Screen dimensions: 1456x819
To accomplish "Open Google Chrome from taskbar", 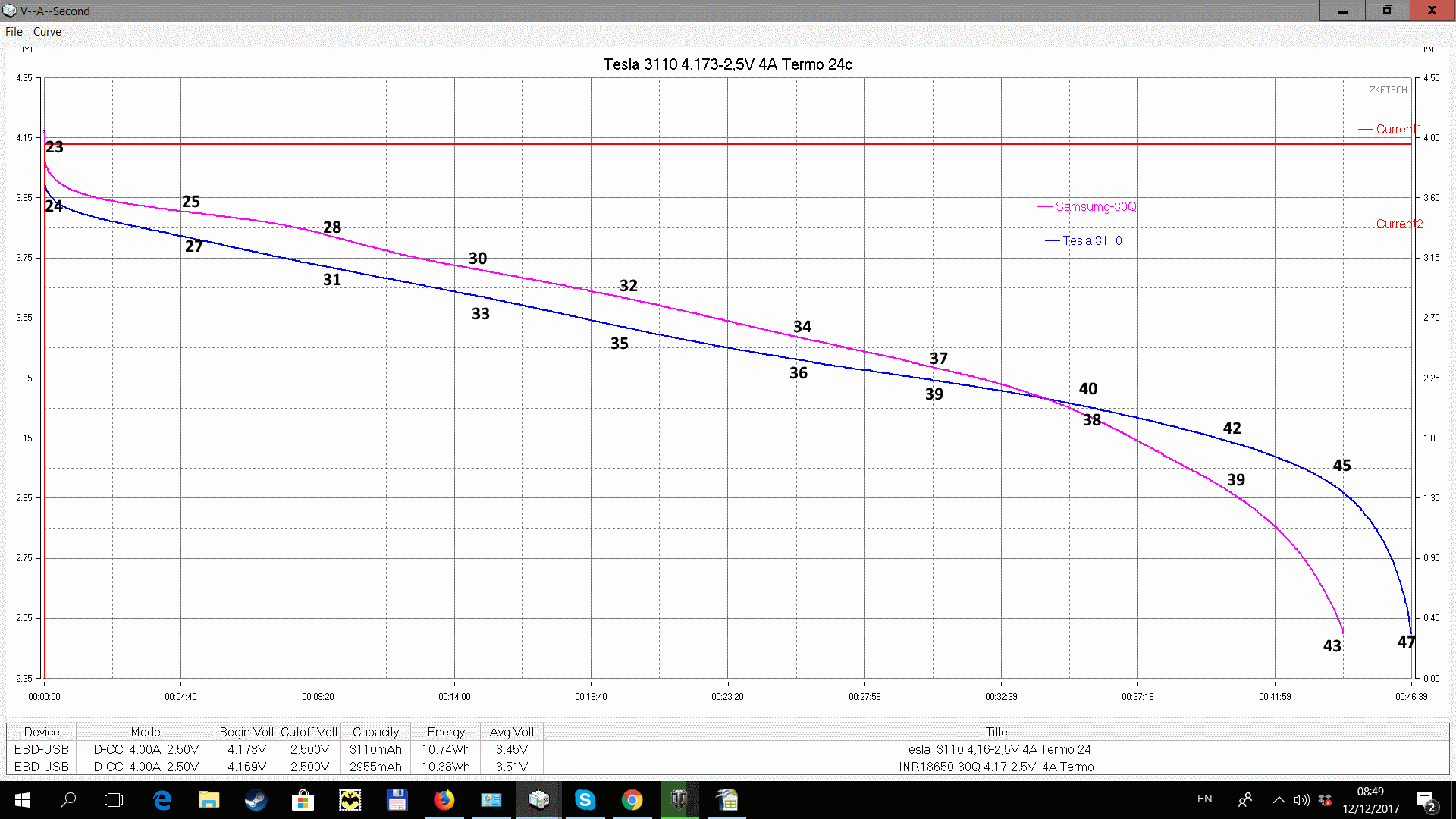I will 632,800.
